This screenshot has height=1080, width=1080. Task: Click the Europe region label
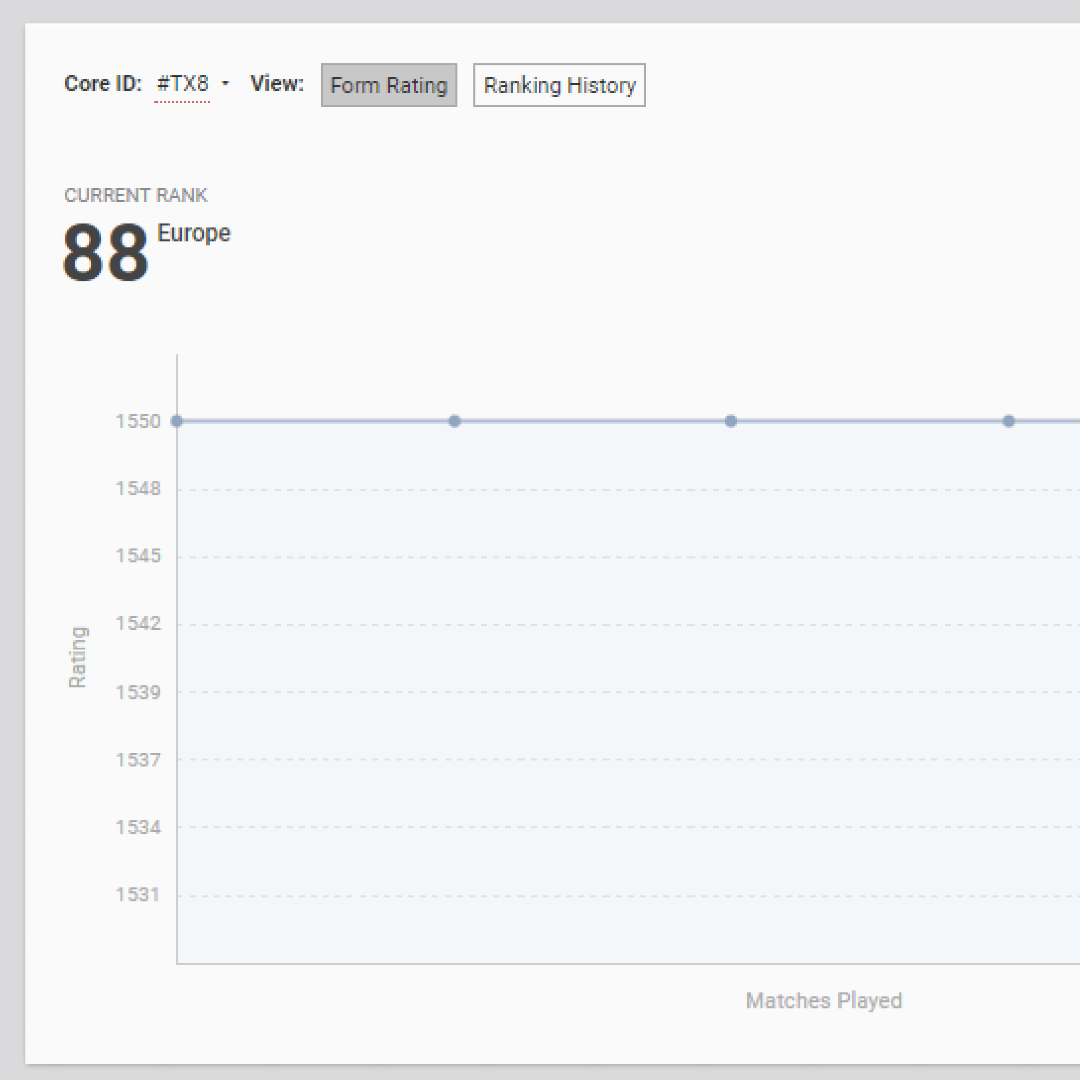pyautogui.click(x=194, y=233)
